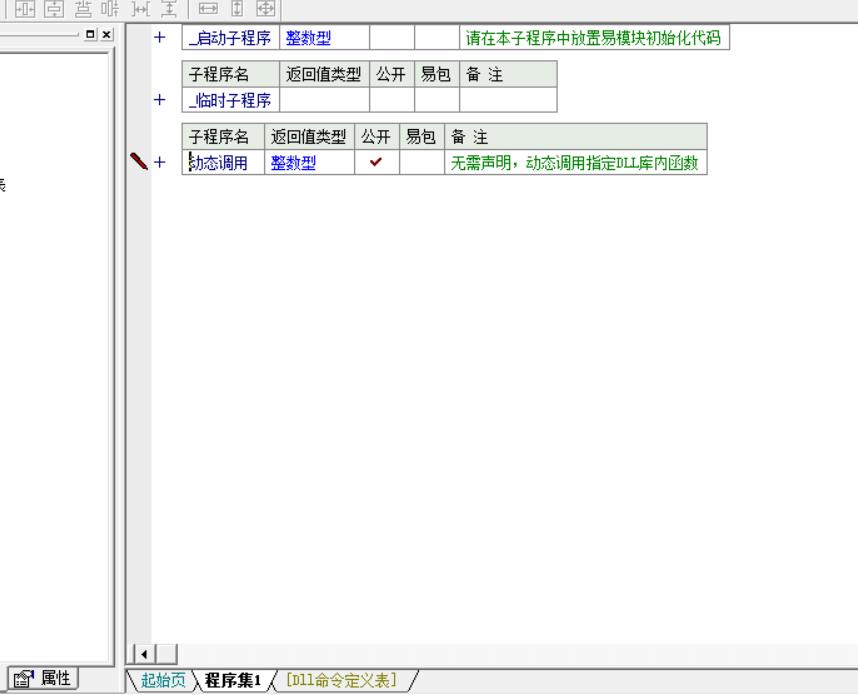Screen dimensions: 858x695
Task: Expand the _临时子程序 subroutine
Action: click(159, 100)
